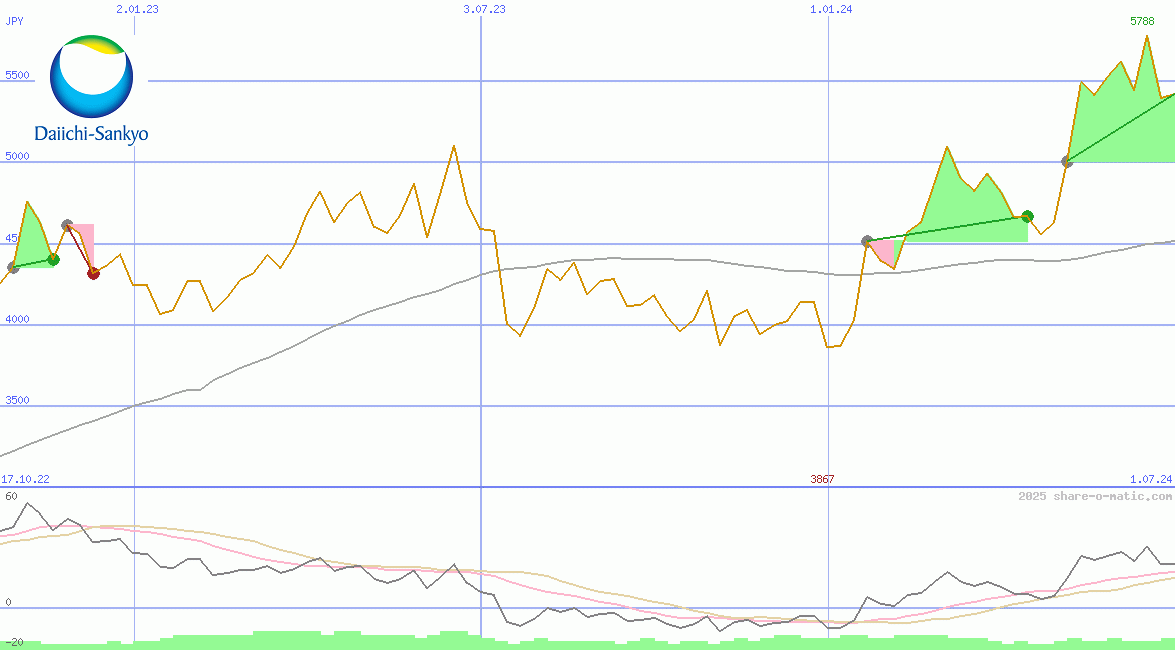
Task: Open the share-o-matic.com watermark link
Action: pyautogui.click(x=1095, y=496)
